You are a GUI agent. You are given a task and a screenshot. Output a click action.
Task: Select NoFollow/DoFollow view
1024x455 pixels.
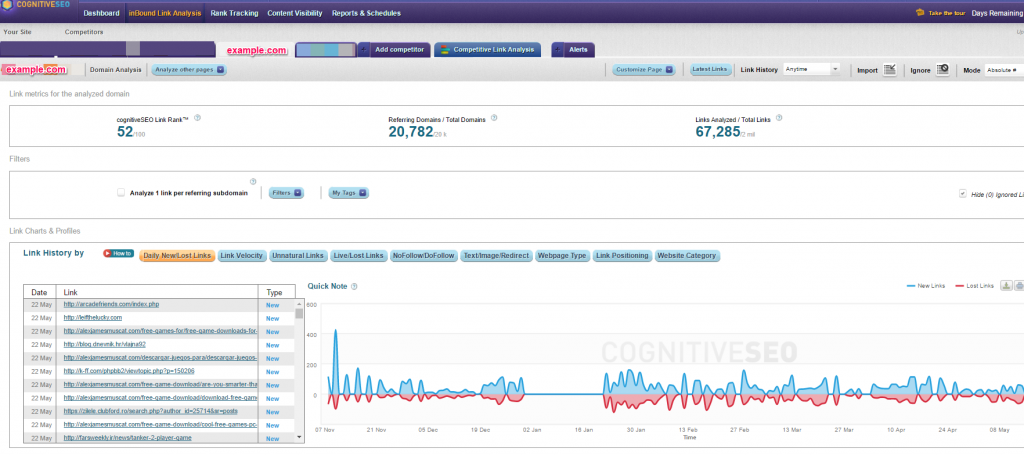pyautogui.click(x=423, y=256)
